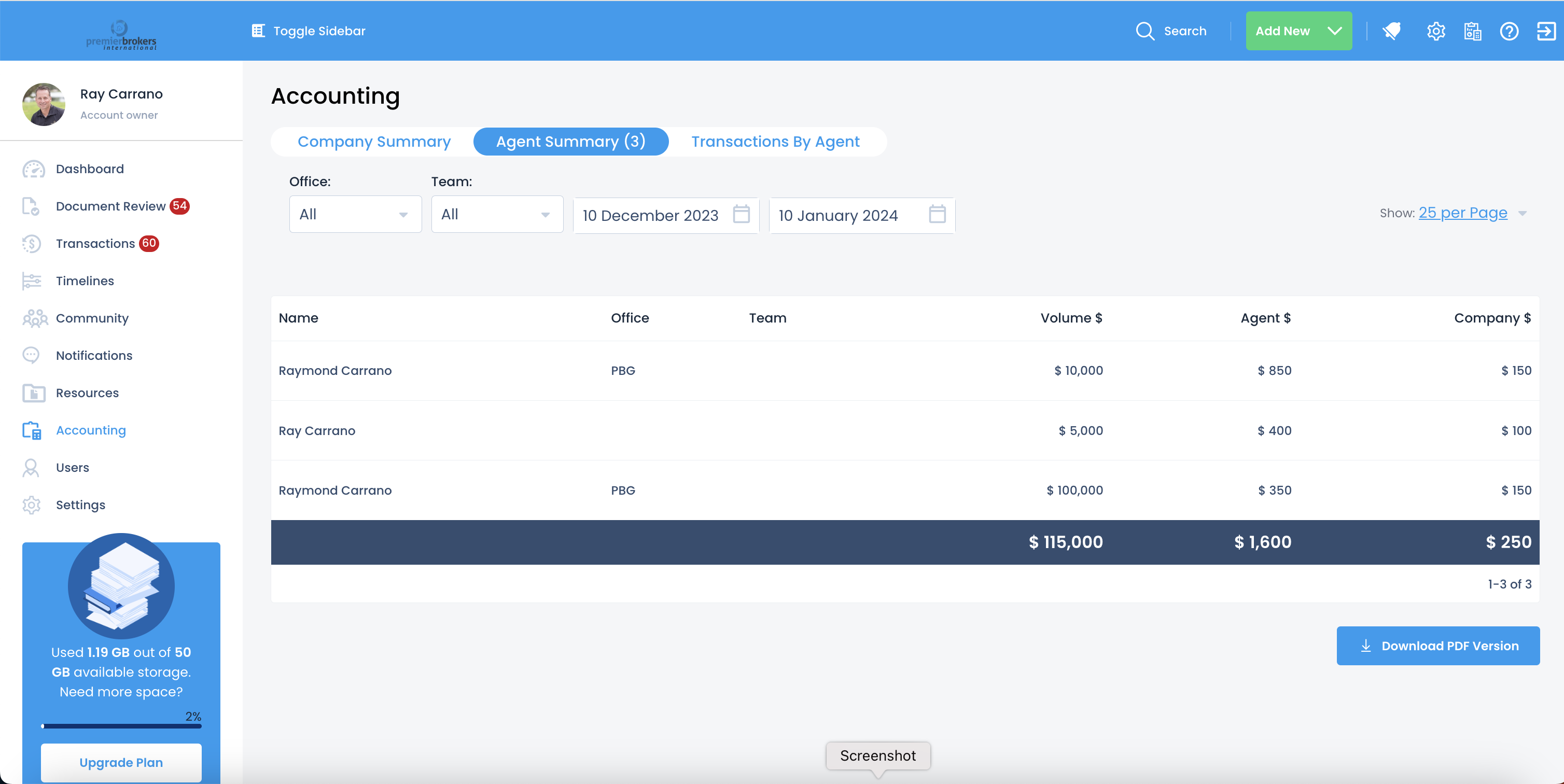
Task: Click the Toggle Sidebar label
Action: click(x=319, y=31)
